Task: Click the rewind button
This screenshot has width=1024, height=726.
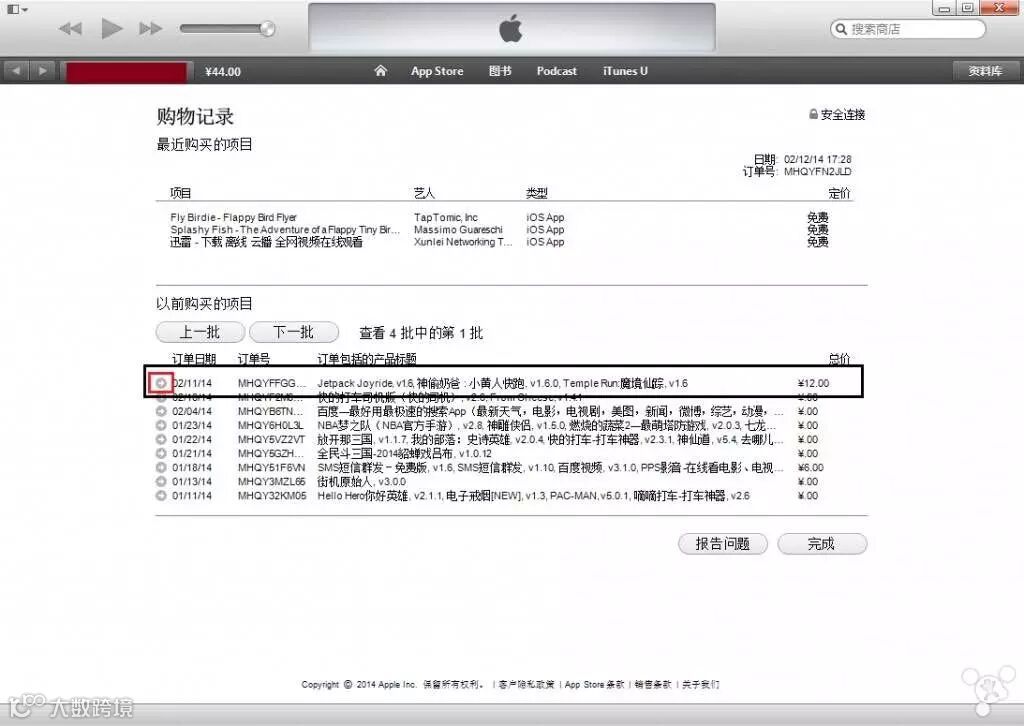Action: 71,29
